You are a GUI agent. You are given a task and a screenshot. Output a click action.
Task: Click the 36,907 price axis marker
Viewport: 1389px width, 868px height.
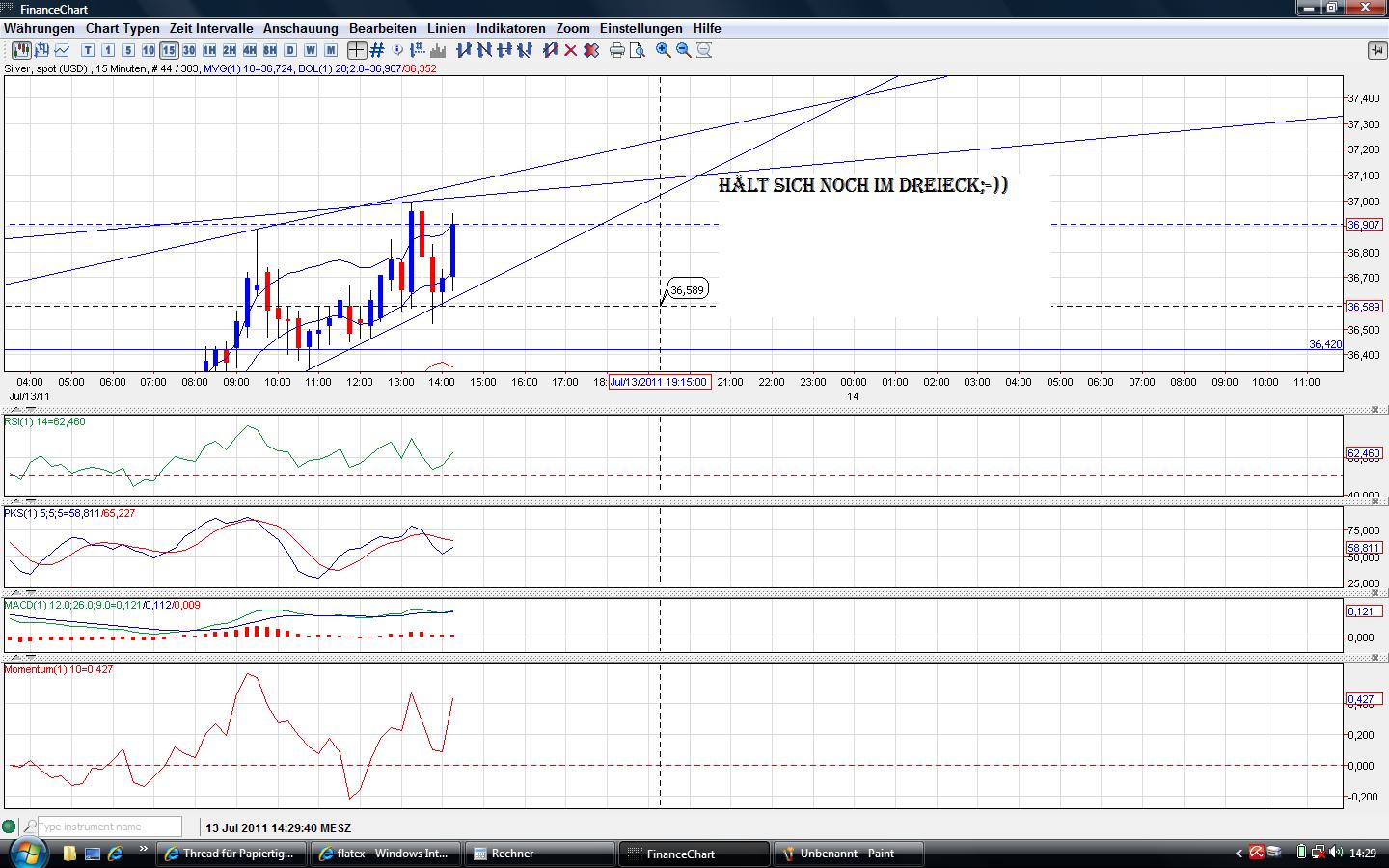pyautogui.click(x=1364, y=225)
